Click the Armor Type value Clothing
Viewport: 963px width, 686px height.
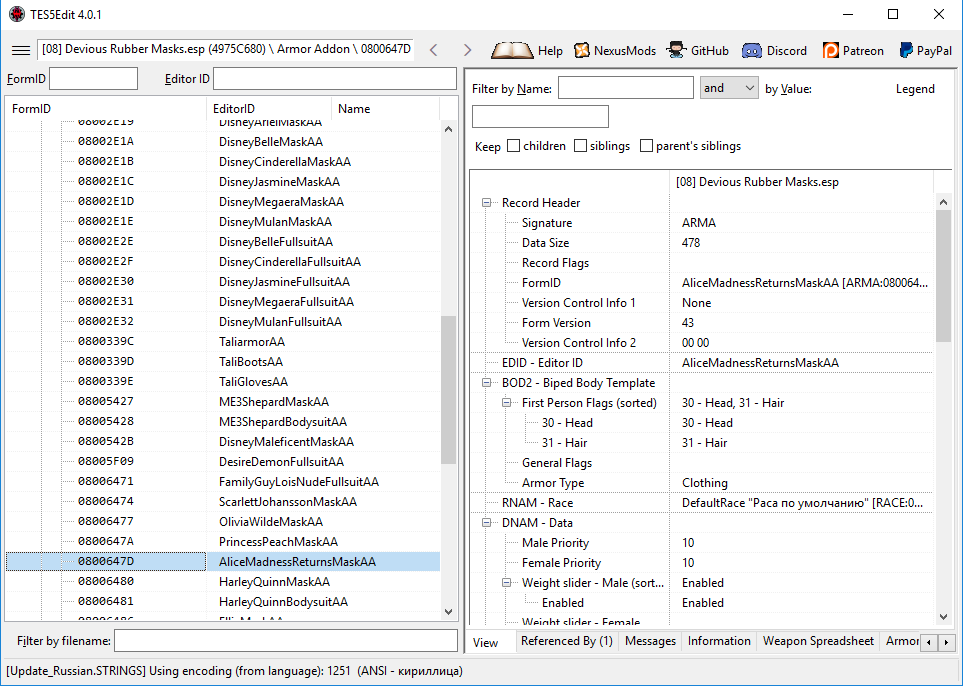(704, 483)
